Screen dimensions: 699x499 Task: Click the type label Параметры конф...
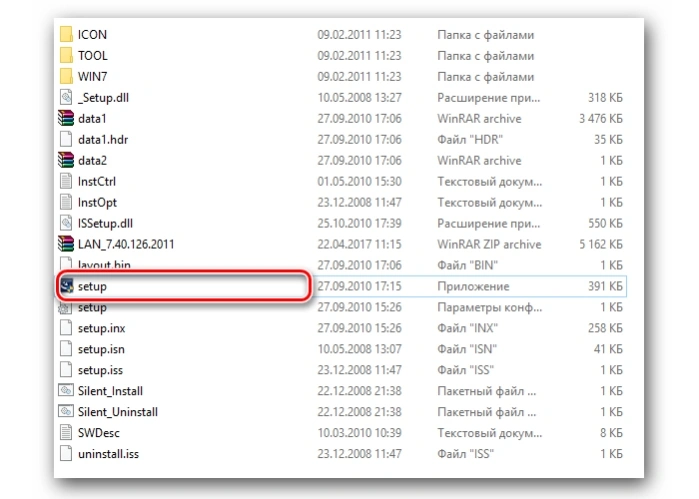coord(489,307)
